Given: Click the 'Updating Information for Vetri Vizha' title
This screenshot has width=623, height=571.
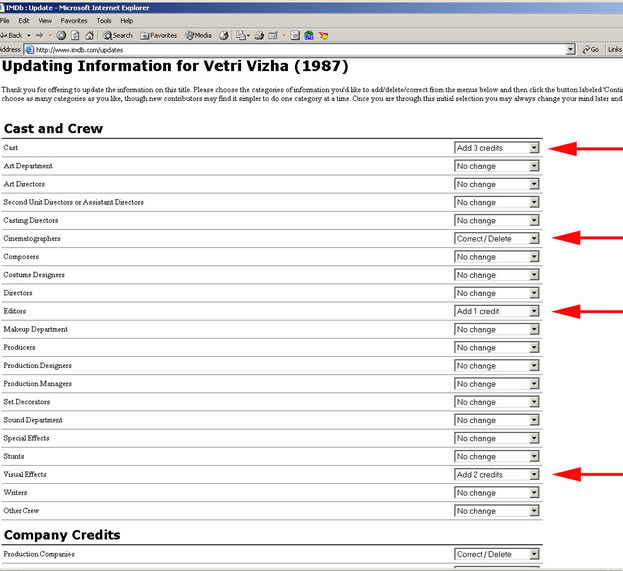Looking at the screenshot, I should [x=175, y=66].
